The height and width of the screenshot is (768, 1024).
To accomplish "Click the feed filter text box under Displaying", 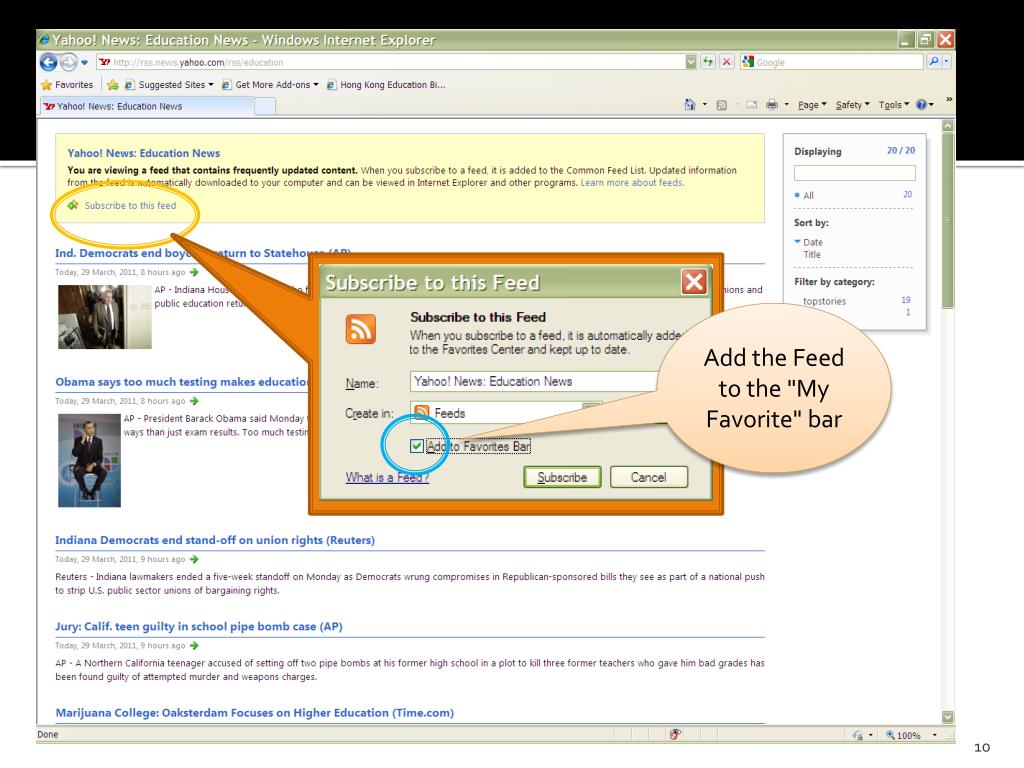I will (x=855, y=173).
